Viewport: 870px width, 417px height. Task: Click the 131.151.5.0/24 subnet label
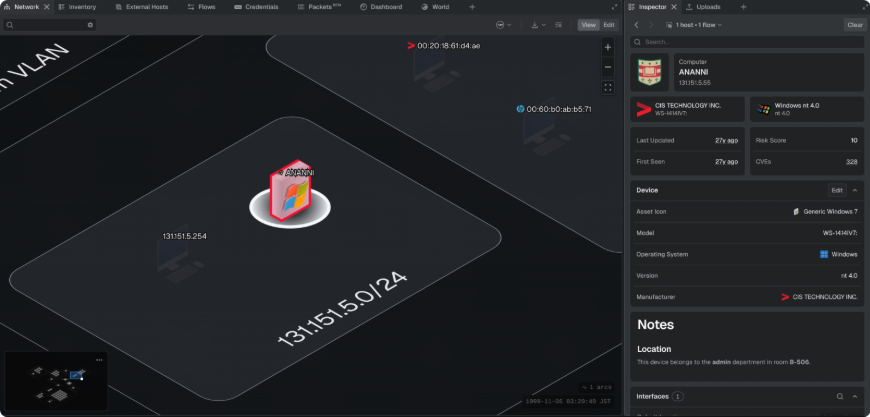click(343, 310)
